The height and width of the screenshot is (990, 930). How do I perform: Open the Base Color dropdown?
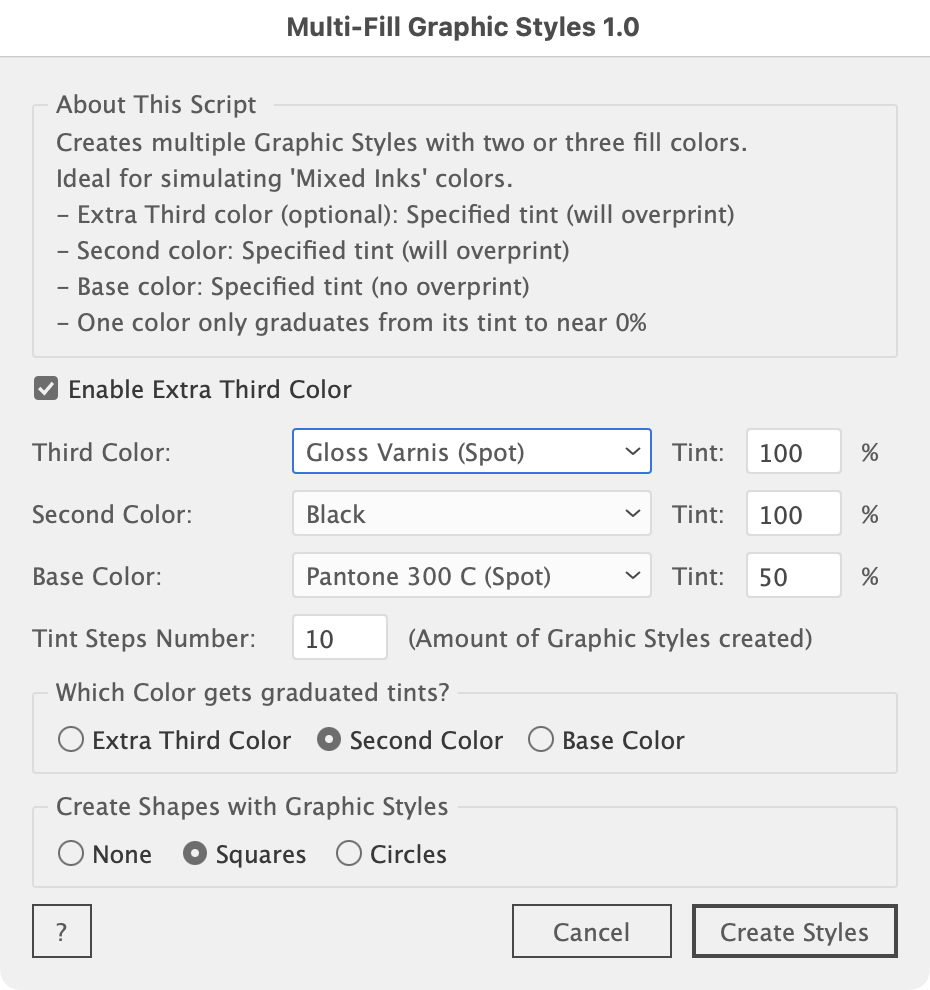click(471, 576)
